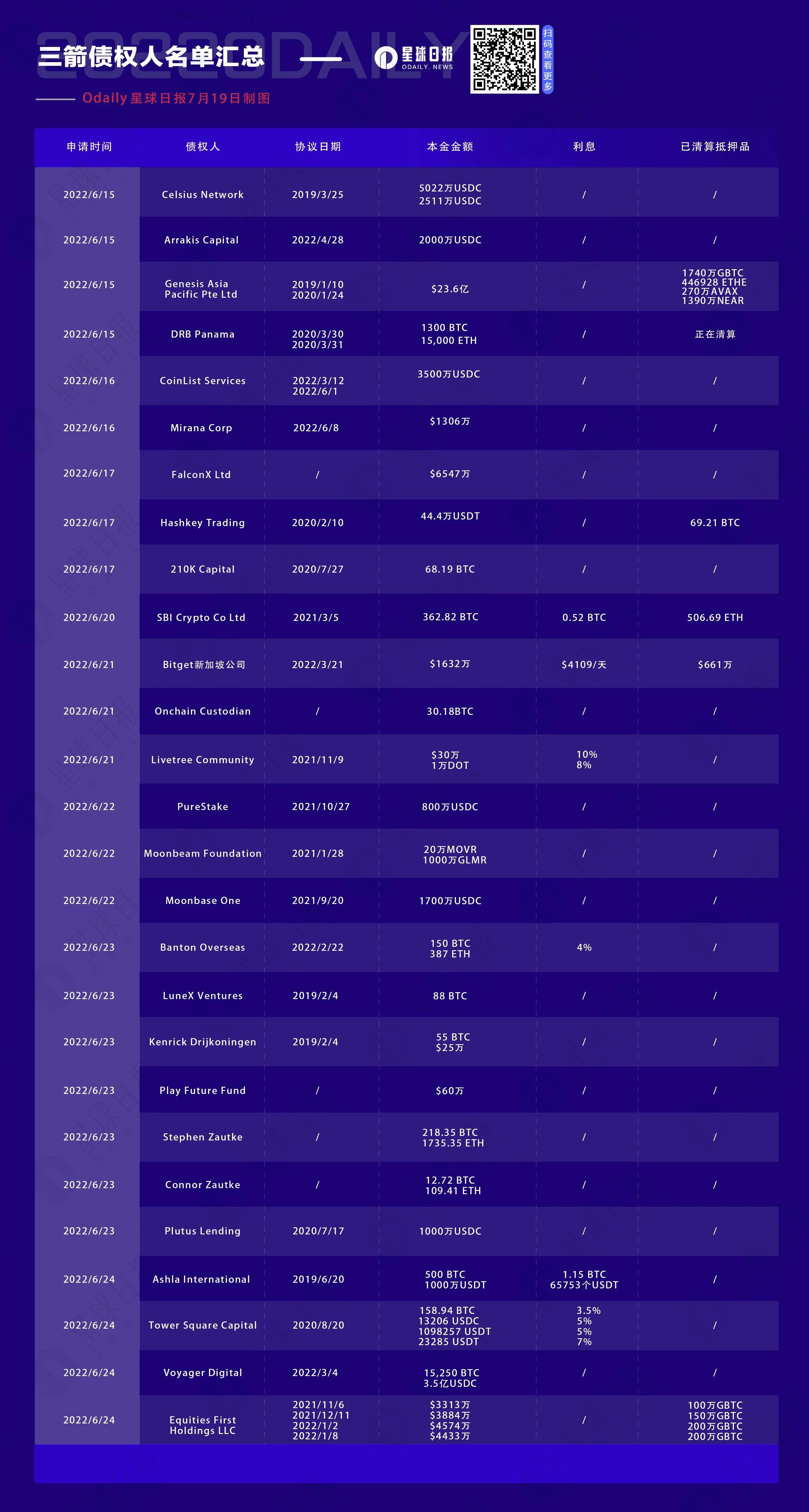Select the Genesis Asia Pacific Pte Ltd cell
The width and height of the screenshot is (809, 1512).
click(x=201, y=289)
